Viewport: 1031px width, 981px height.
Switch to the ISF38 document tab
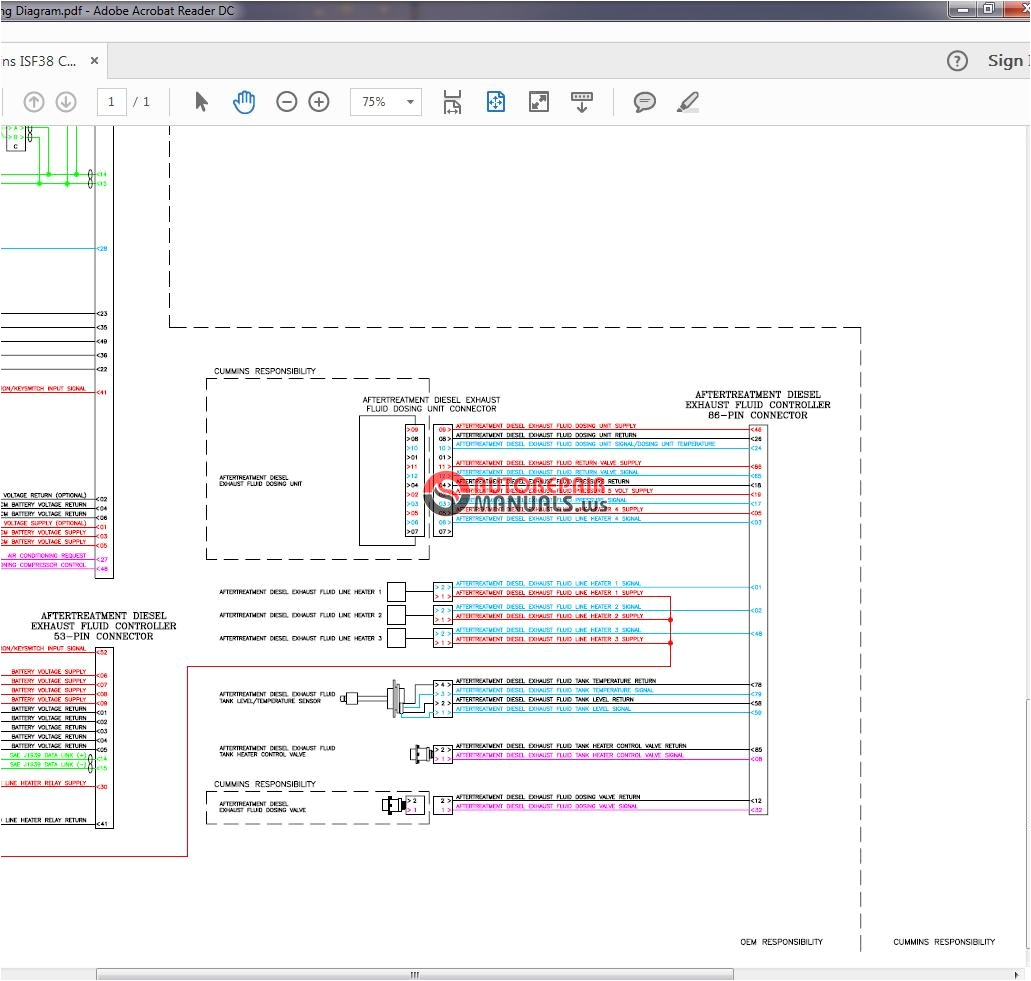(40, 61)
